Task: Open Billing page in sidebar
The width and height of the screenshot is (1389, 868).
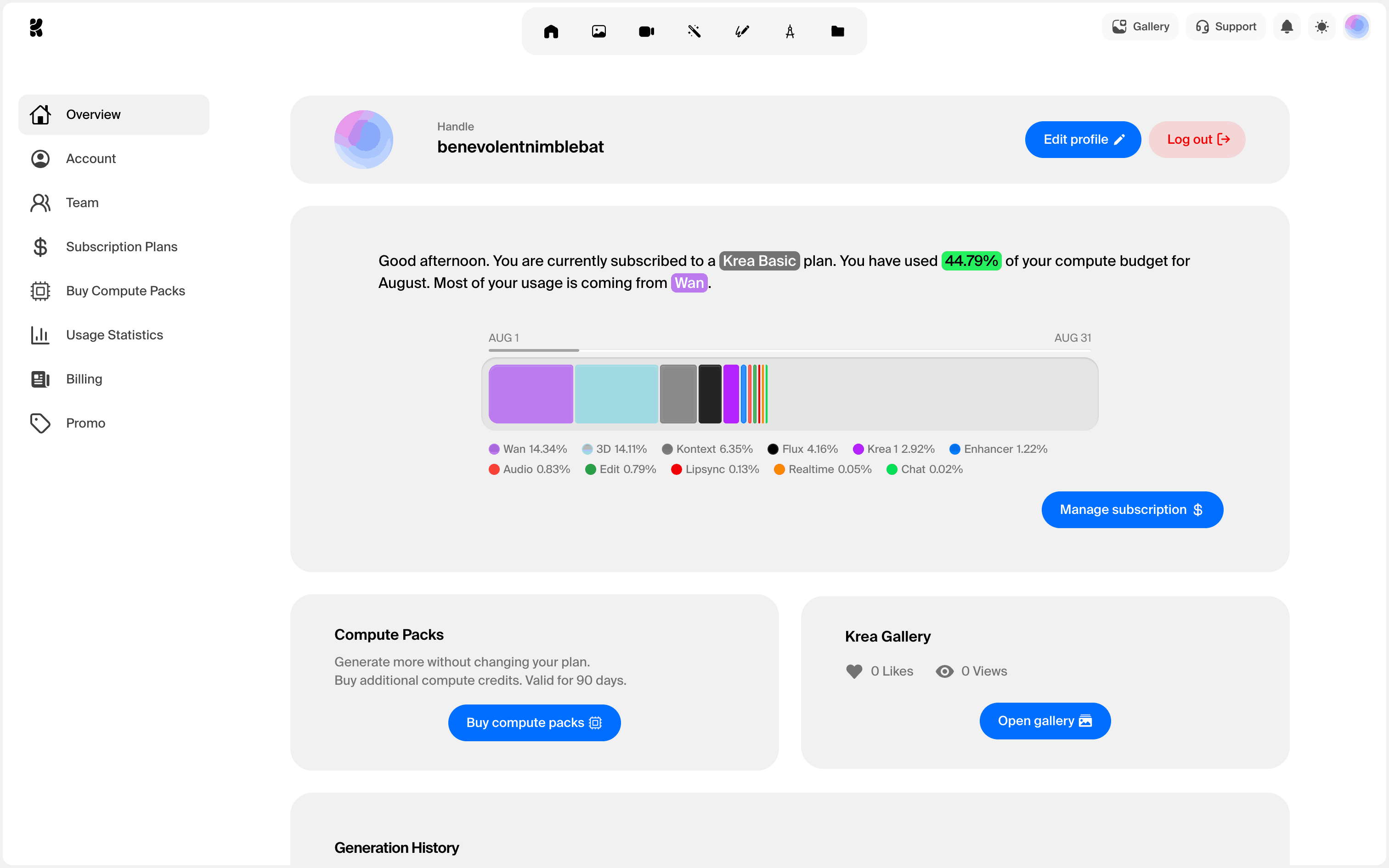Action: 84,379
